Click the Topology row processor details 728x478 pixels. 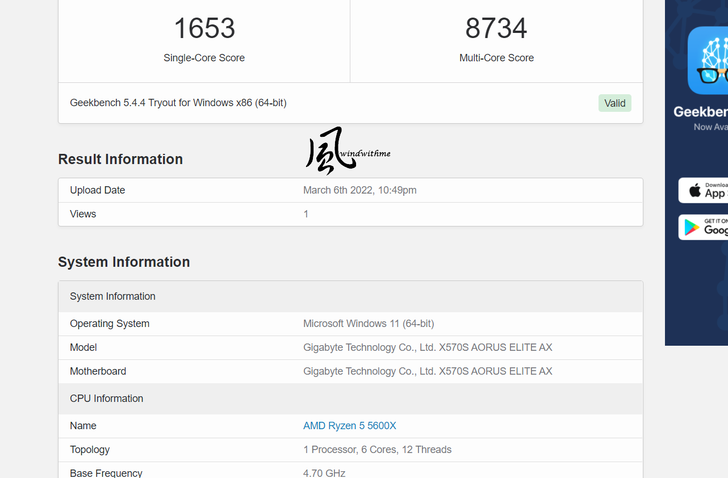pos(377,450)
